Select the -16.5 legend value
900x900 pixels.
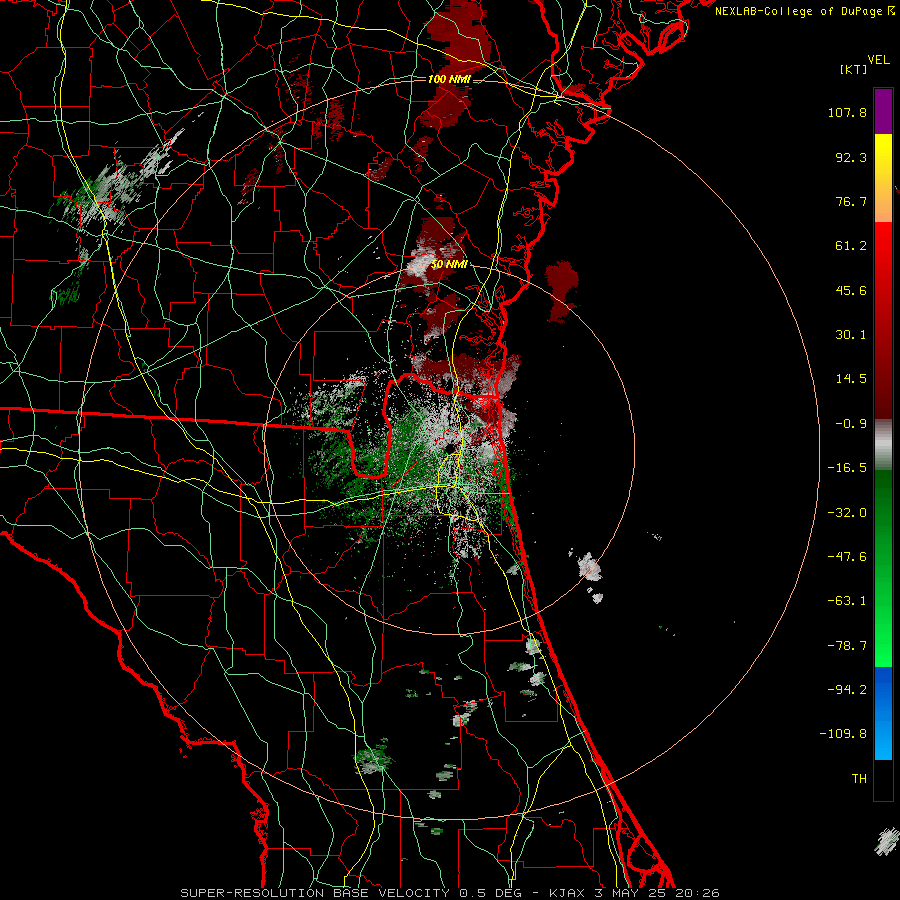[847, 468]
